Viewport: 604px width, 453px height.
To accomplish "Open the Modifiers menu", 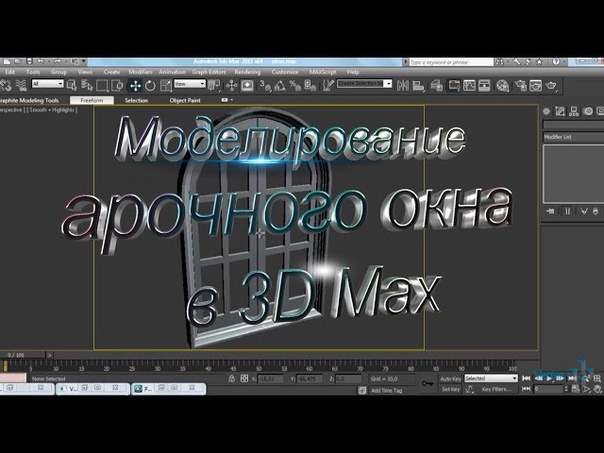I will 141,72.
